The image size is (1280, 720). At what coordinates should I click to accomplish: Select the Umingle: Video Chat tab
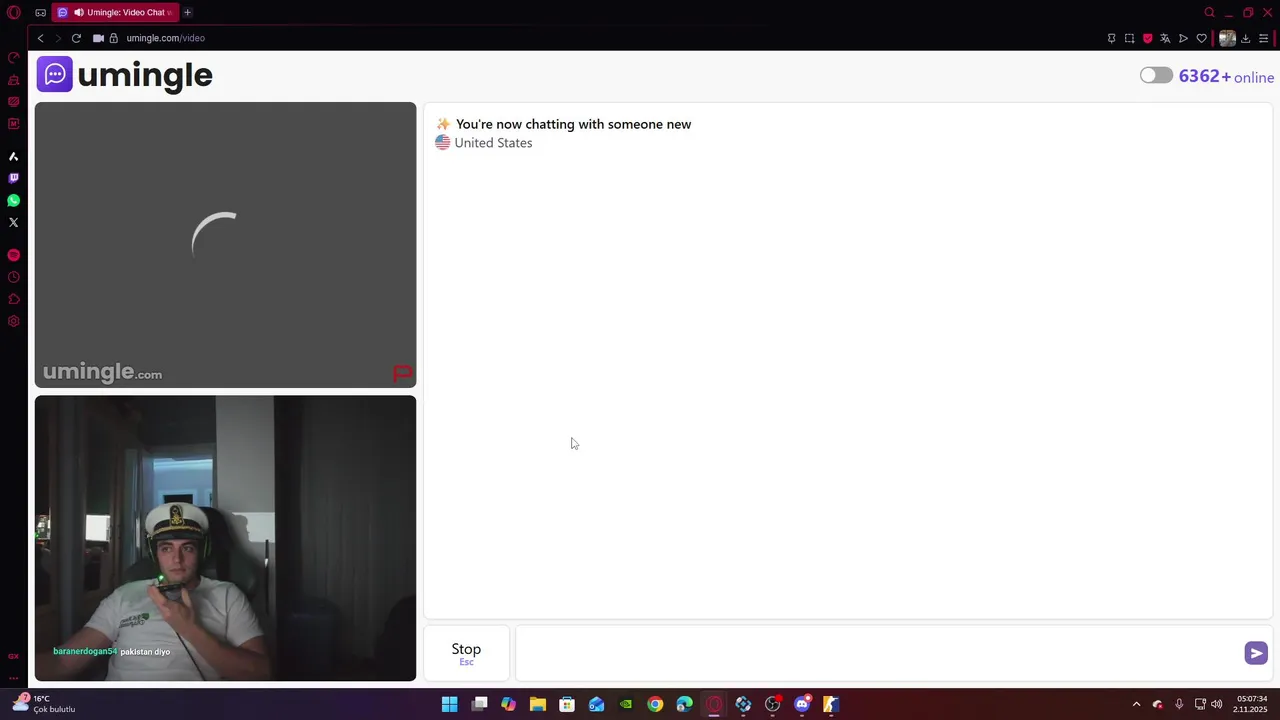pyautogui.click(x=115, y=12)
